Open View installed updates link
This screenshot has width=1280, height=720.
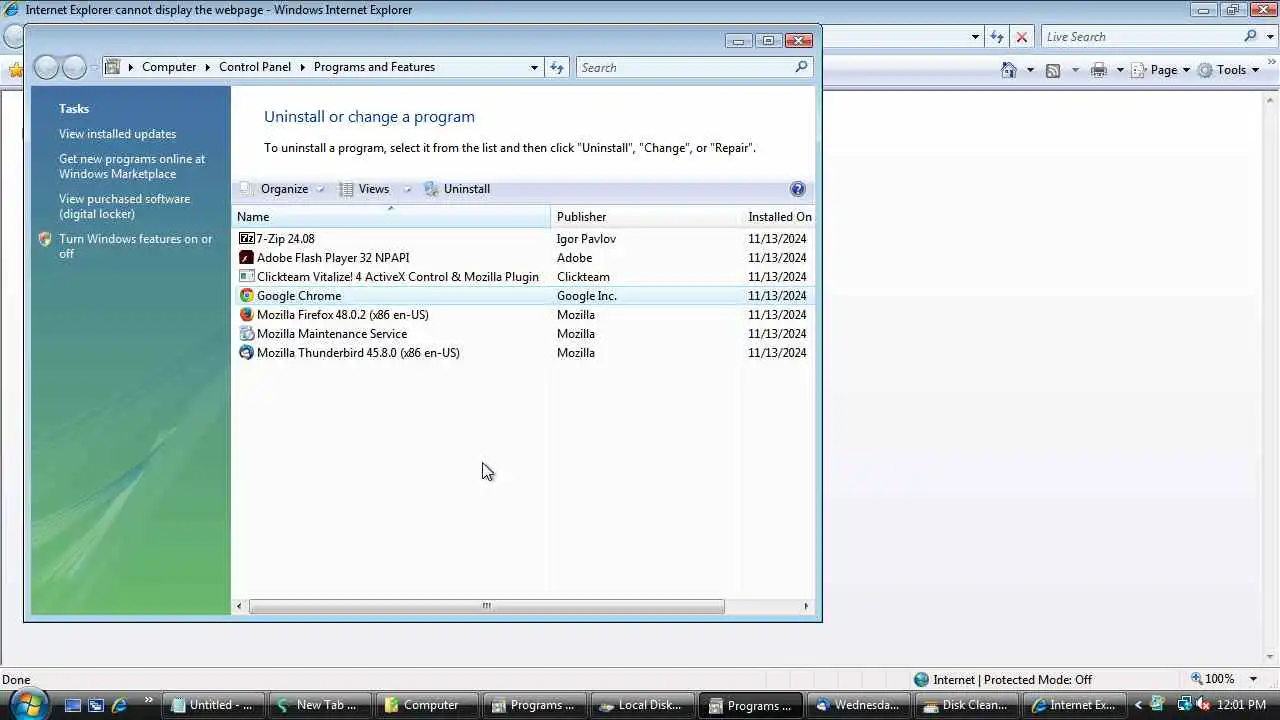point(117,134)
